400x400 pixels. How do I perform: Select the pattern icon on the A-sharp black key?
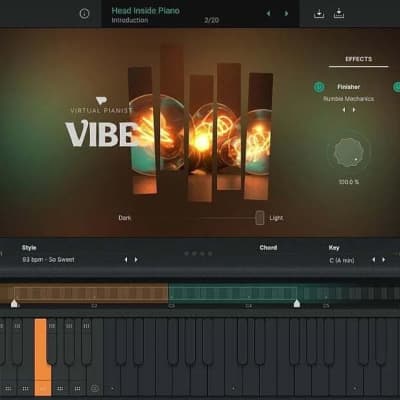click(x=86, y=326)
